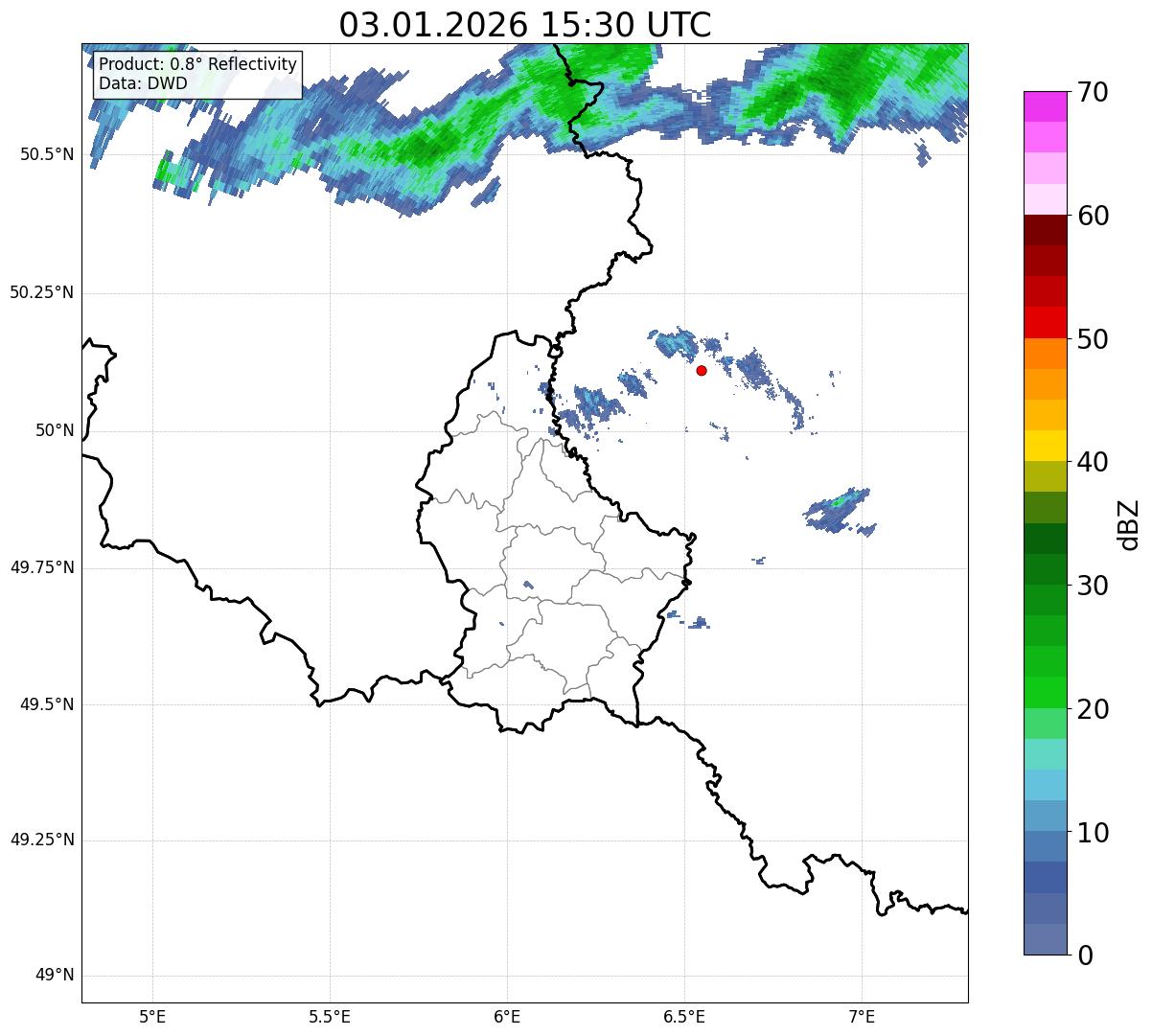Click the colorbar tick label 40
The width and height of the screenshot is (1152, 1036).
click(x=1093, y=462)
